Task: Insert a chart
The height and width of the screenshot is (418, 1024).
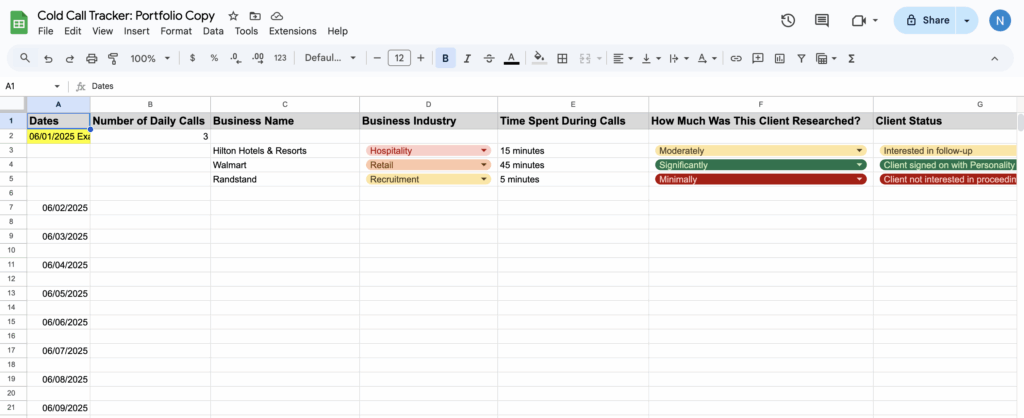Action: (779, 58)
